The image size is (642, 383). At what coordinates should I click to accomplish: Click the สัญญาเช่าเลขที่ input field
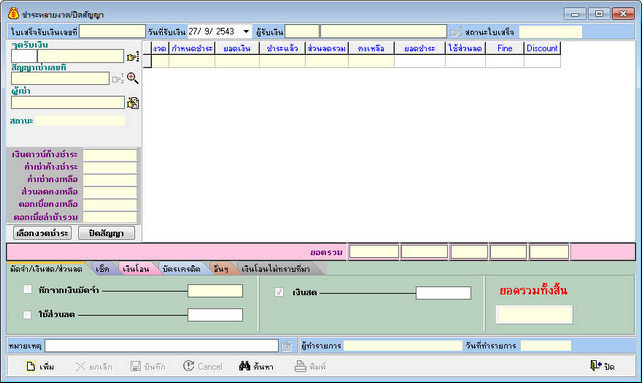tap(60, 78)
